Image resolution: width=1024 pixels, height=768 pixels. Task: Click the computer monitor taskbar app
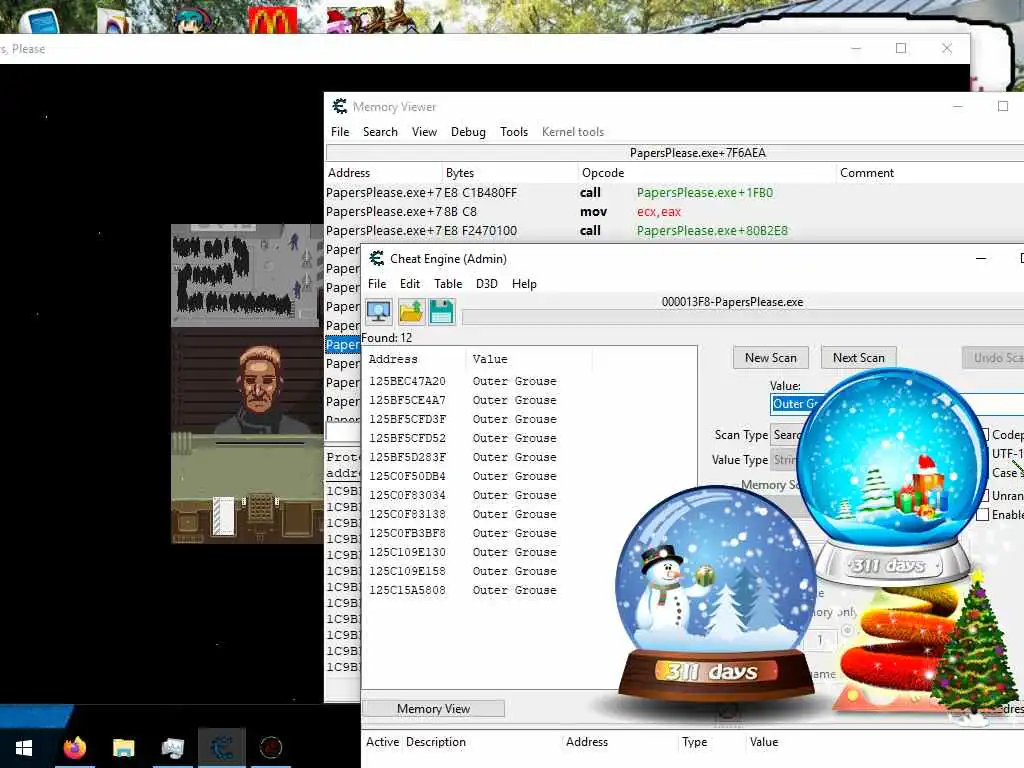click(172, 748)
